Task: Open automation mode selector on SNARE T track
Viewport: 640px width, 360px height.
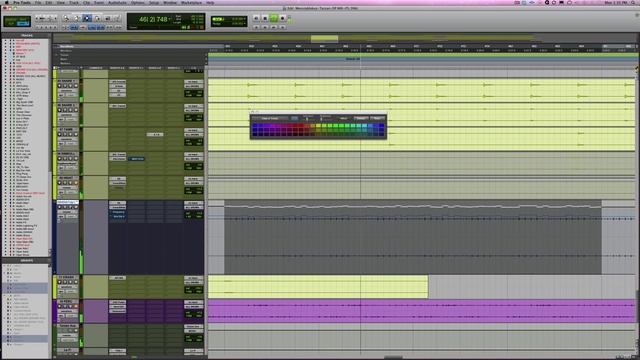Action: [71, 95]
